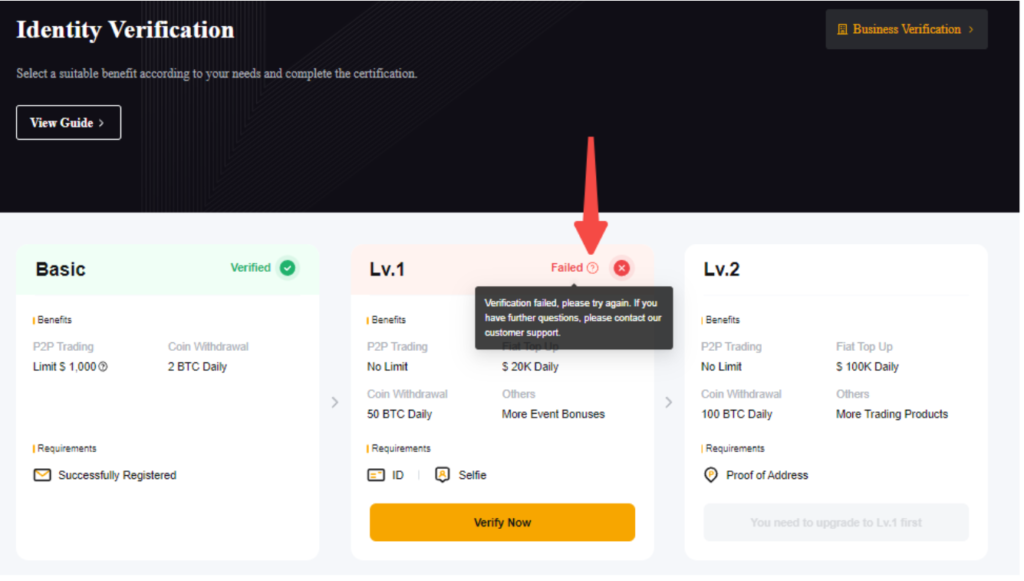The image size is (1024, 581).
Task: Select the Lv.1 card heading
Action: pyautogui.click(x=387, y=269)
